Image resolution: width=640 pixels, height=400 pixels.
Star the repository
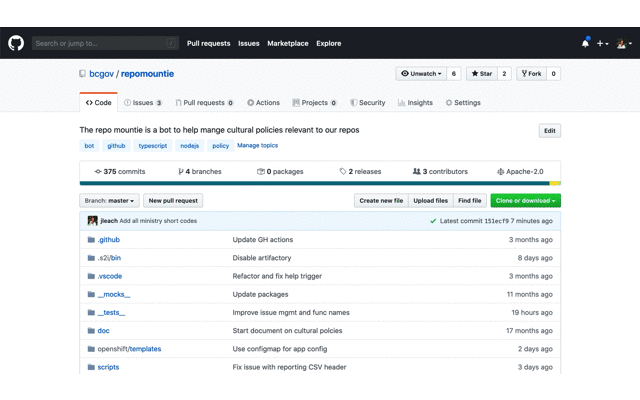point(482,73)
